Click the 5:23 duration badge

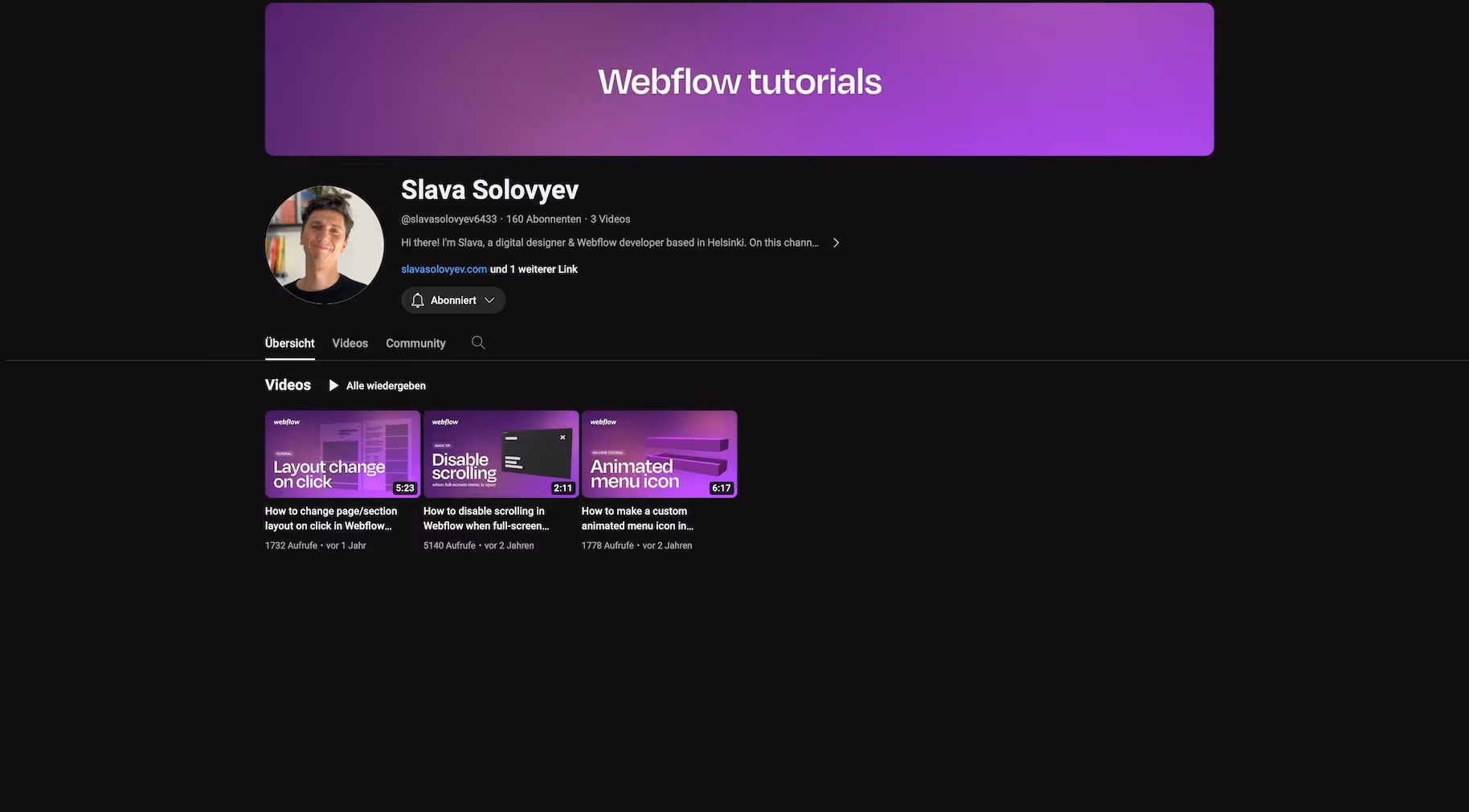click(405, 488)
